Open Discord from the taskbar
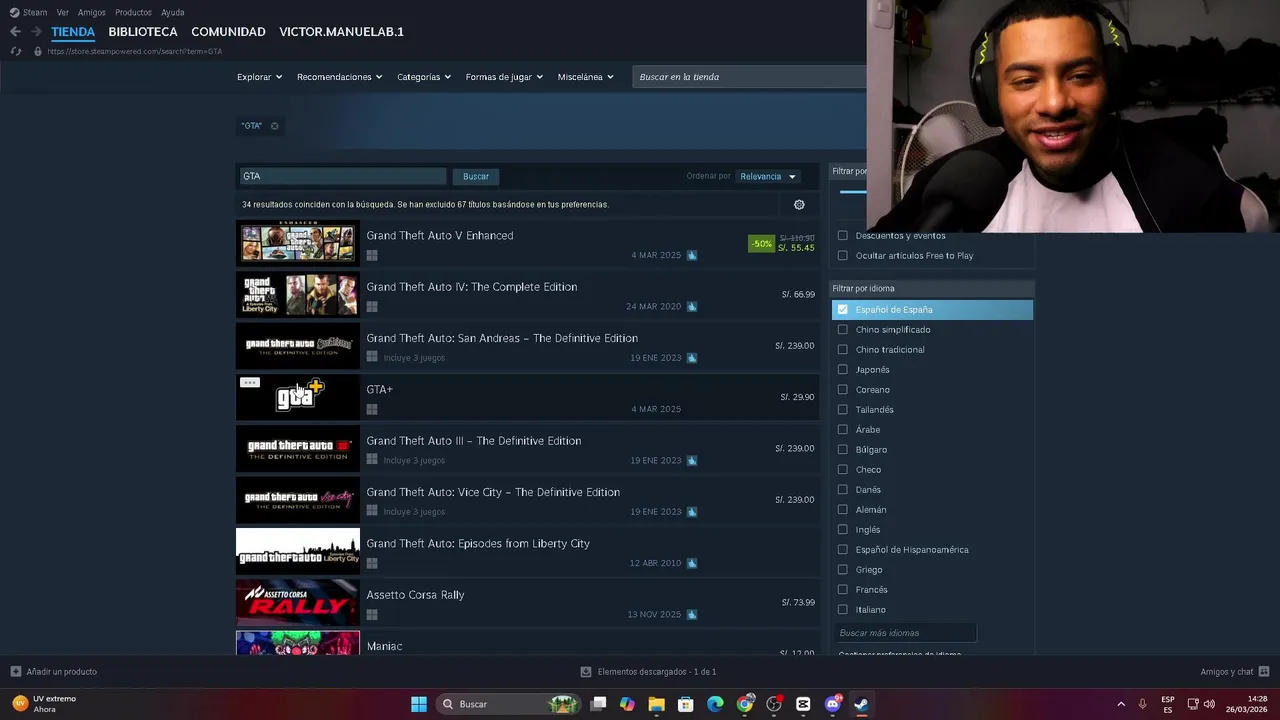The height and width of the screenshot is (720, 1280). (833, 704)
